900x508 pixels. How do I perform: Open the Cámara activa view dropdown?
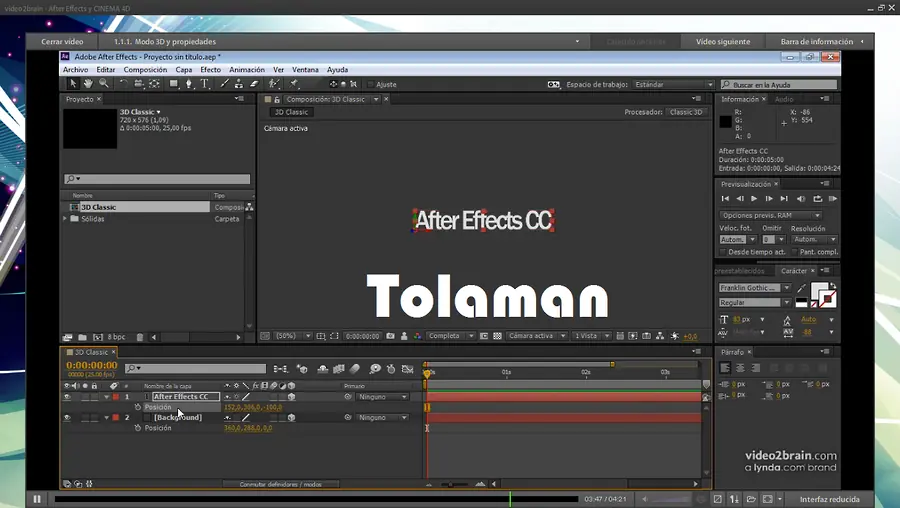[x=537, y=336]
